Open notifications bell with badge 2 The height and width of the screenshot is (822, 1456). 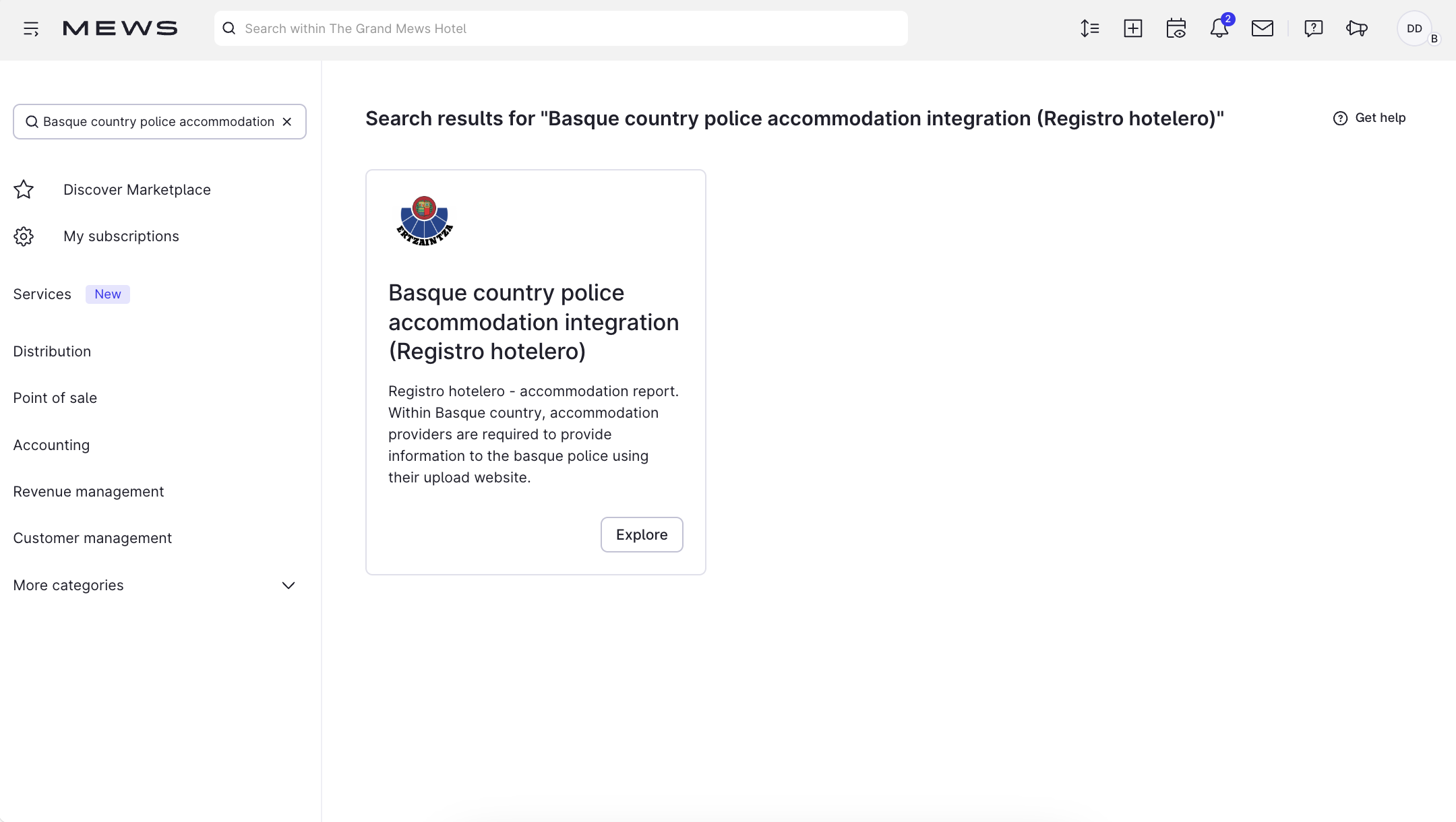pyautogui.click(x=1219, y=28)
